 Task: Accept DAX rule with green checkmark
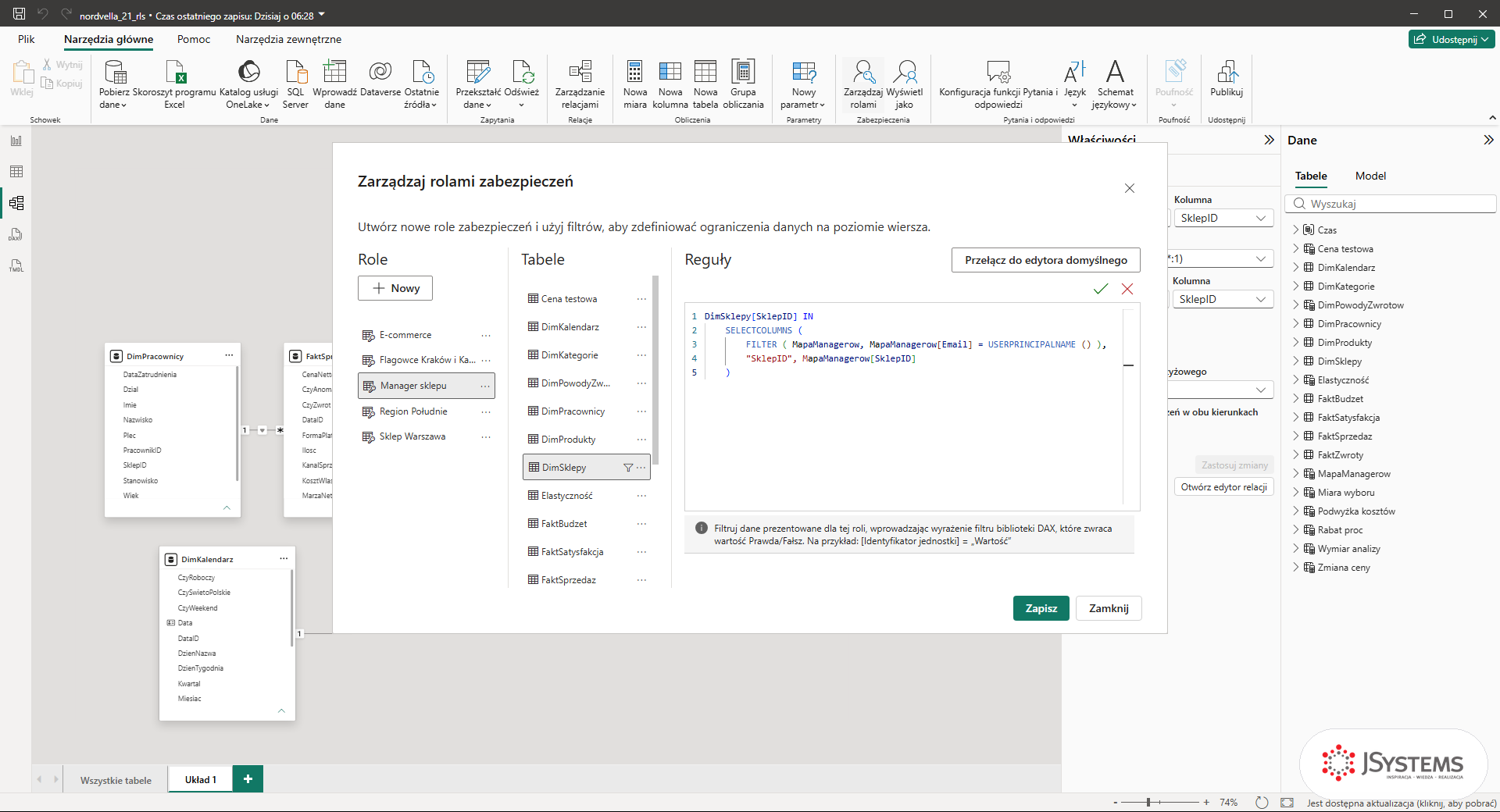pos(1101,289)
